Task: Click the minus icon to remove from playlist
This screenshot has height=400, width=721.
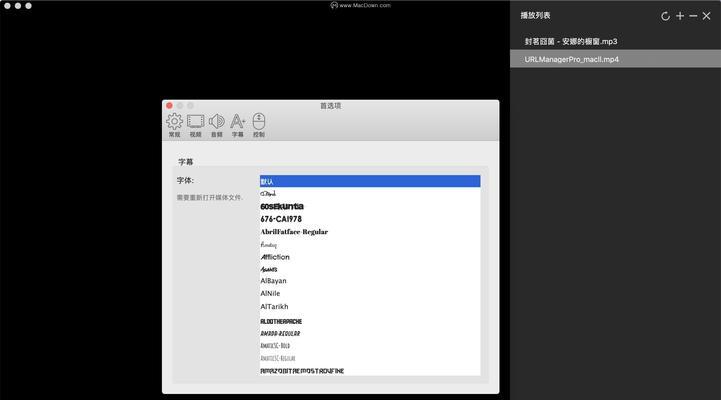Action: [x=693, y=16]
